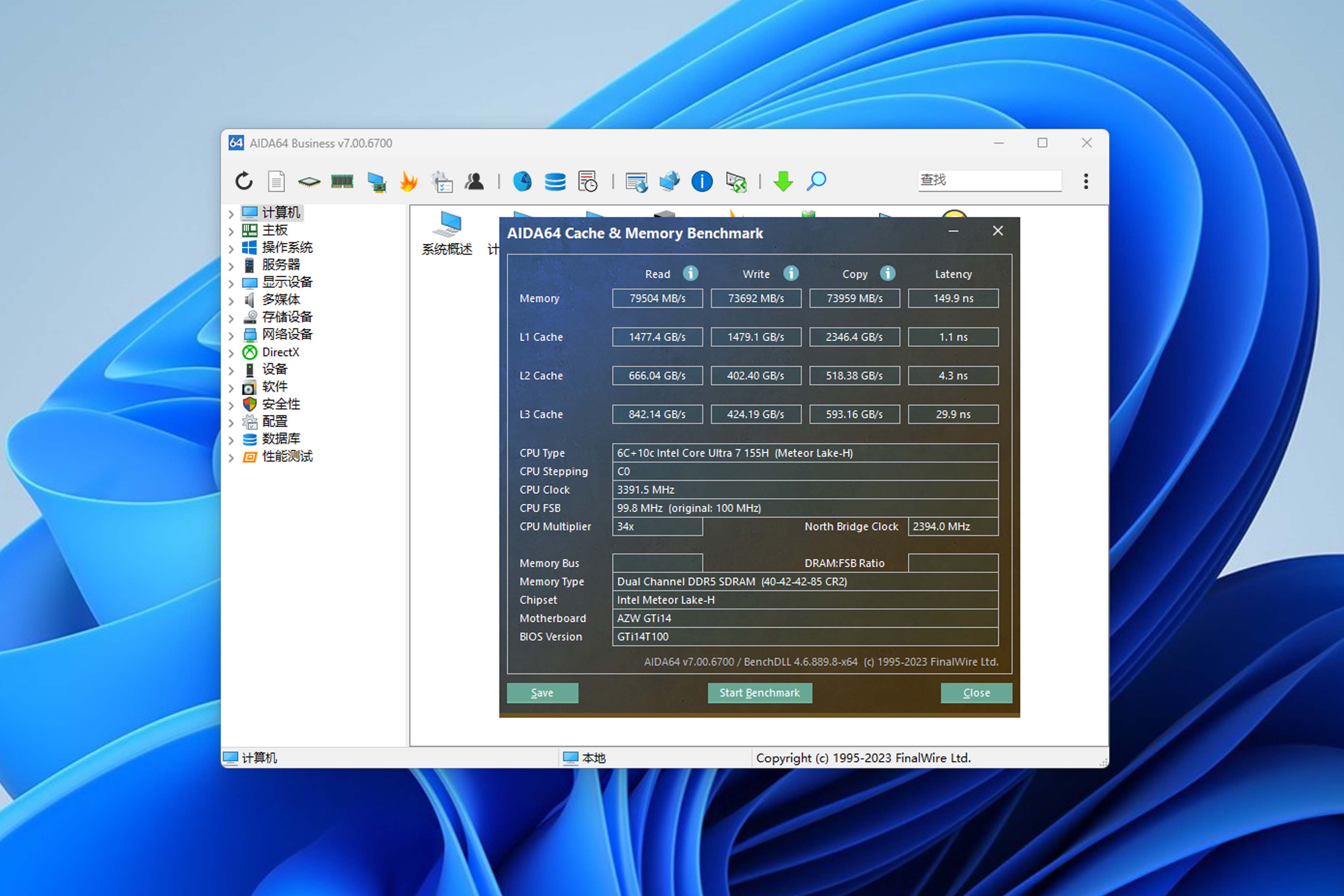Minimize the Cache & Memory Benchmark dialog
Screen dimensions: 1344x896
(x=953, y=232)
